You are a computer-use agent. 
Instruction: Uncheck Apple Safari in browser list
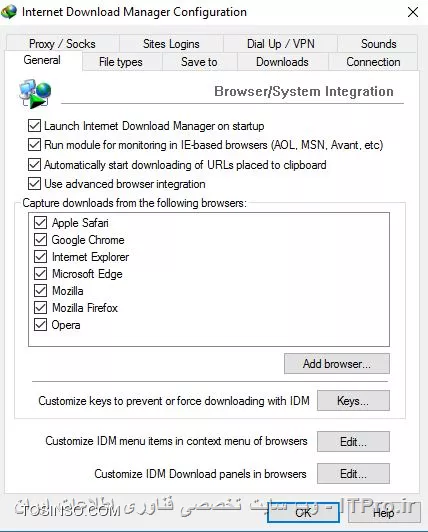(x=40, y=223)
